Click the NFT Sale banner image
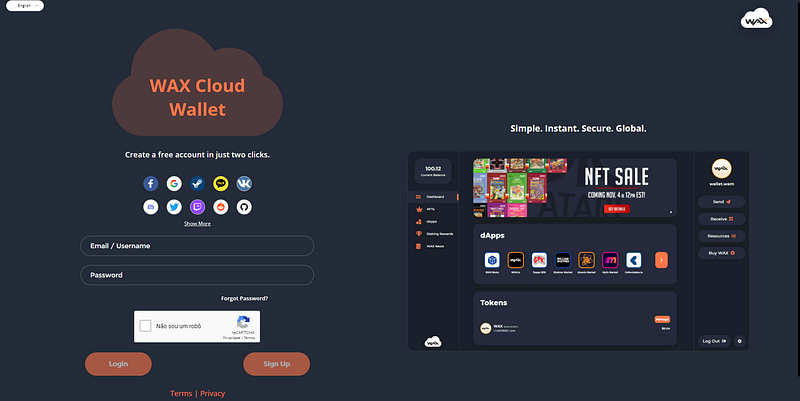800x401 pixels. [575, 188]
